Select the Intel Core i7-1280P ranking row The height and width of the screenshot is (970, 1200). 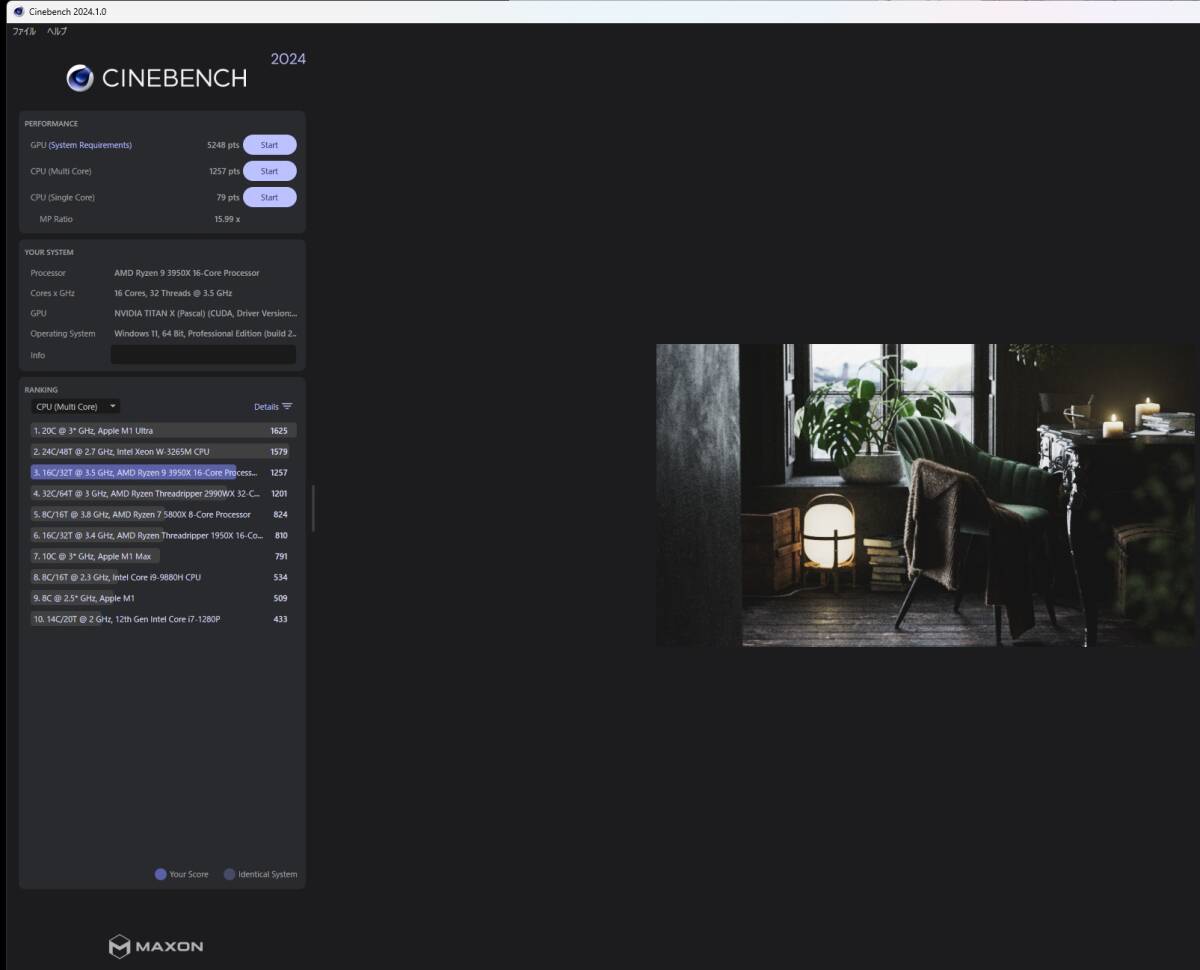point(163,620)
